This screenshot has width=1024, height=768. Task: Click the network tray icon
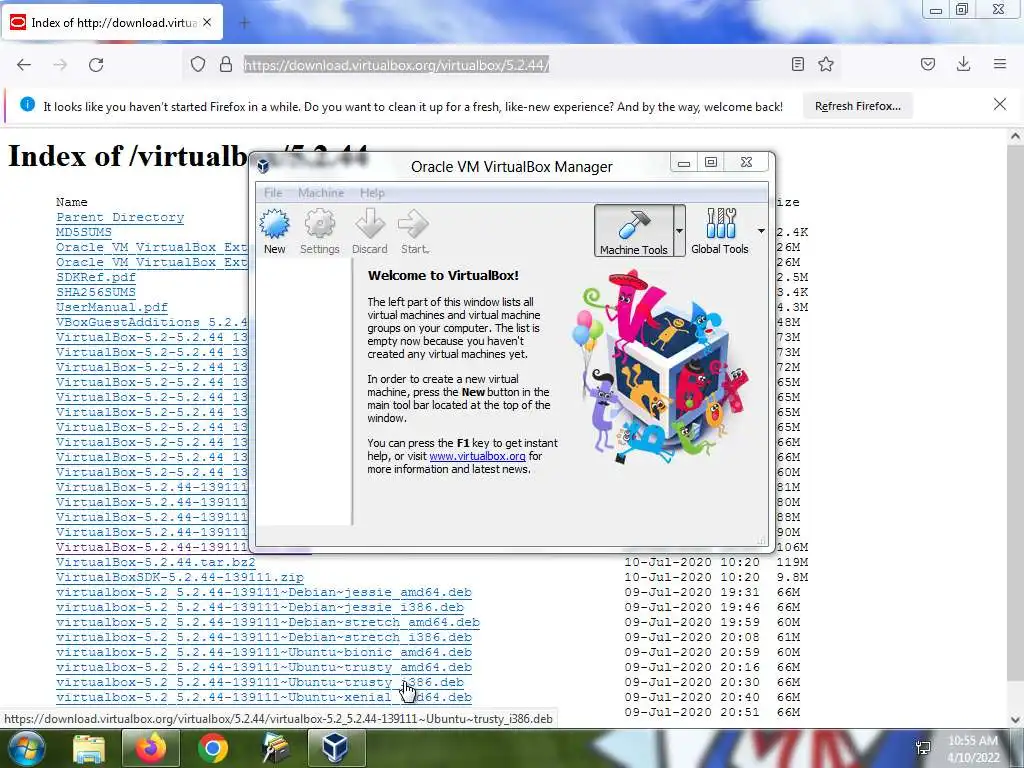point(923,748)
